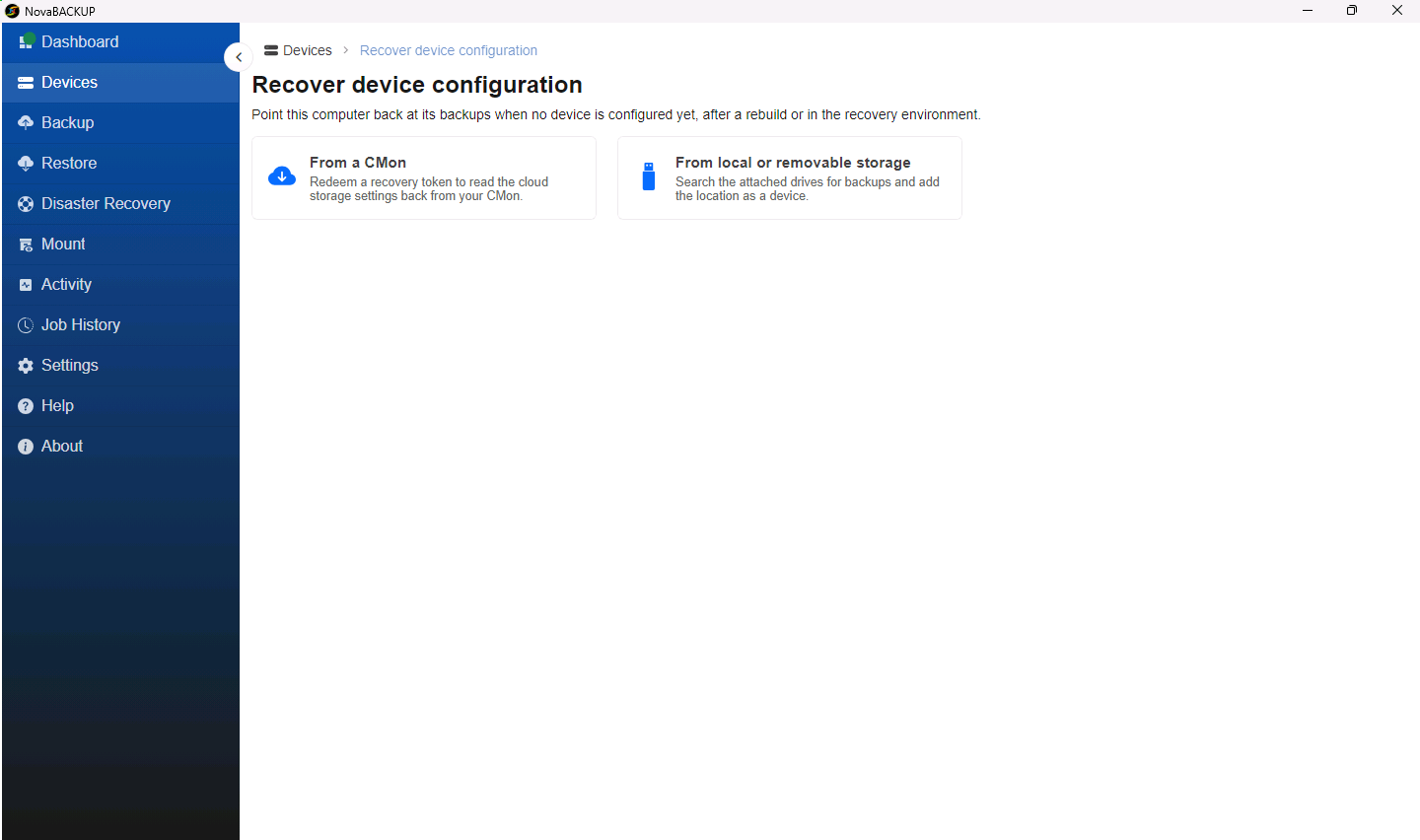The image size is (1420, 840).
Task: Restore down the NovaBACKUP window
Action: coord(1352,11)
